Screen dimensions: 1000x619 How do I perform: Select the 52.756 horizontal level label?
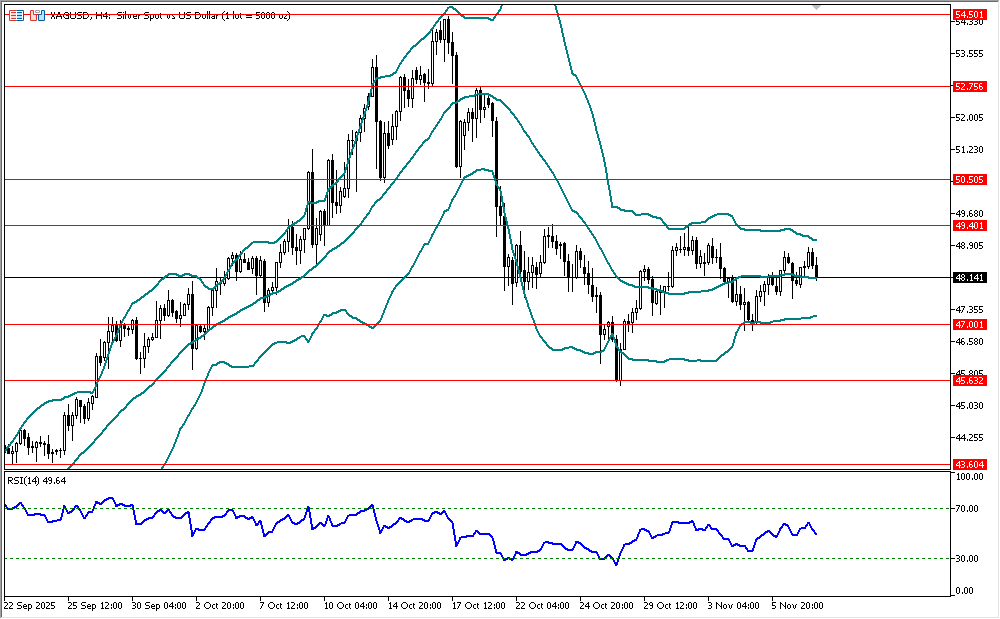pos(969,87)
